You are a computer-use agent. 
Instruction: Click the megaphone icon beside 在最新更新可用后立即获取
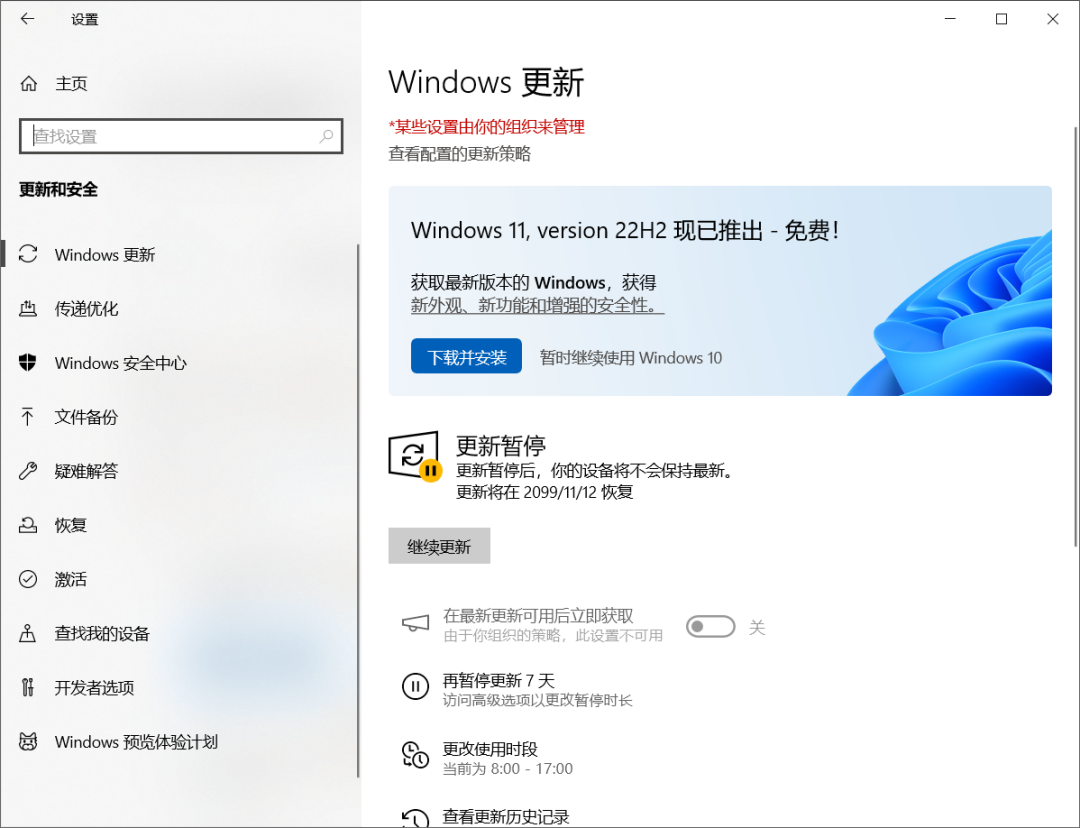[x=415, y=623]
